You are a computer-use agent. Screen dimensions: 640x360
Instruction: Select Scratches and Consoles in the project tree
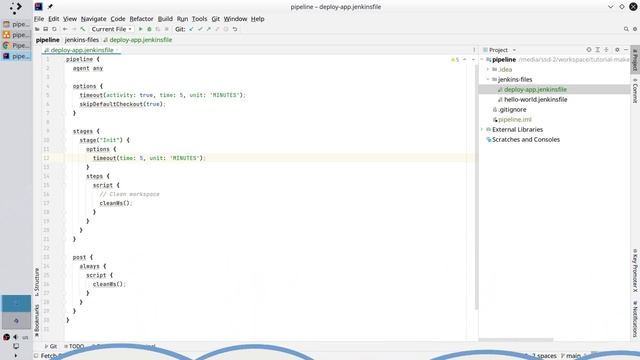point(526,139)
